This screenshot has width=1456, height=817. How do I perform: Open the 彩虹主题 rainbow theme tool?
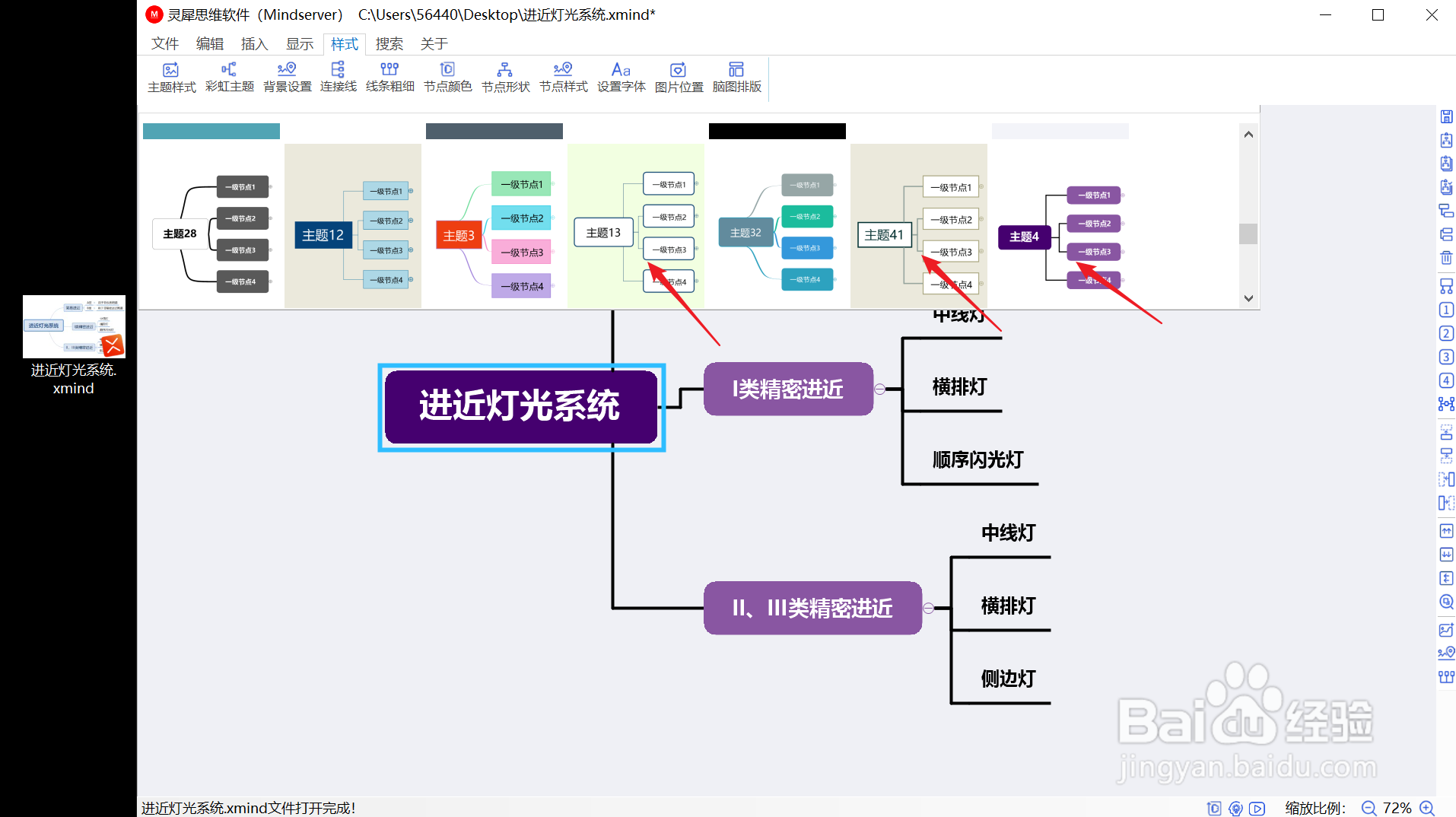230,78
